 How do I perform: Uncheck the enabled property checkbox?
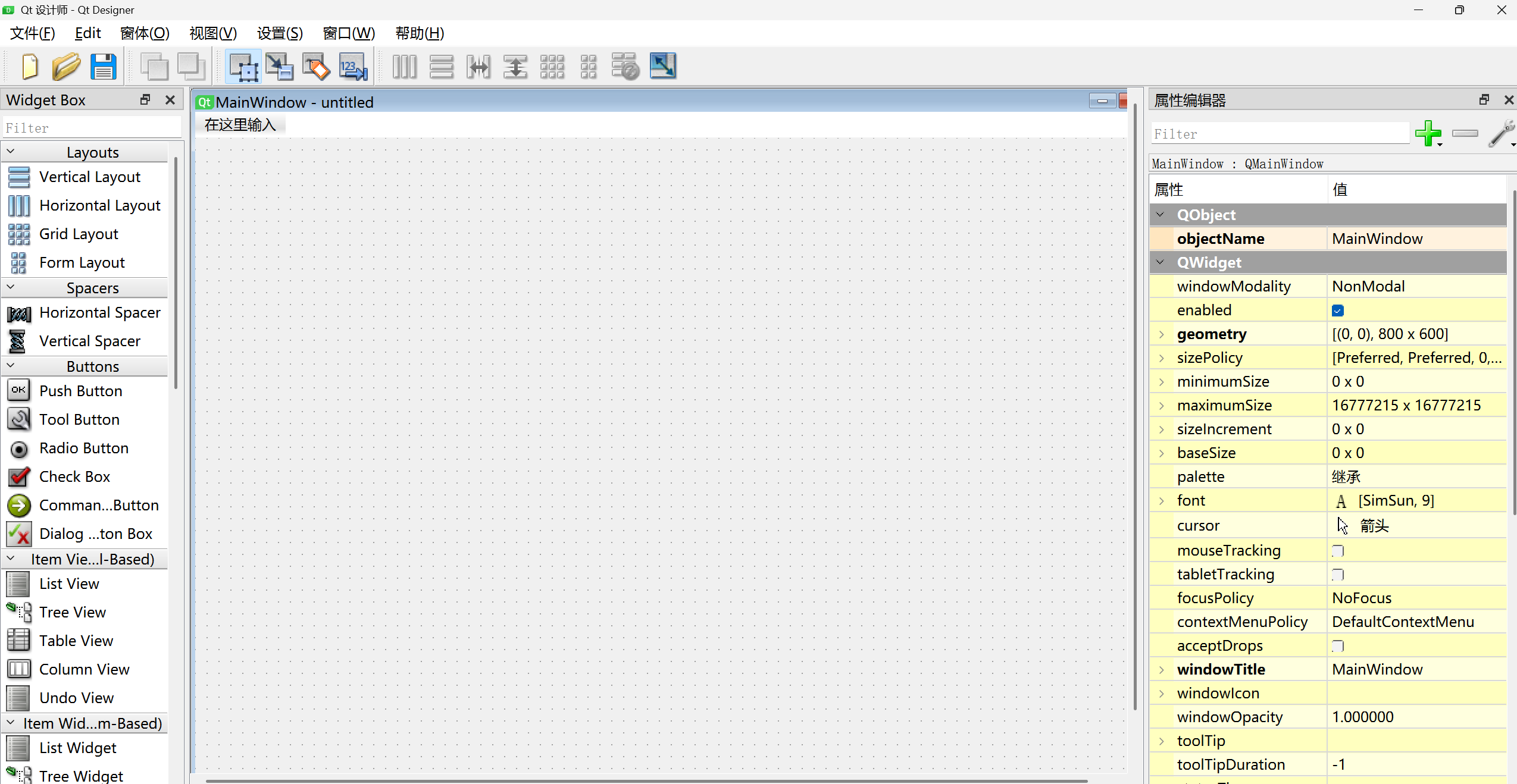(1338, 311)
